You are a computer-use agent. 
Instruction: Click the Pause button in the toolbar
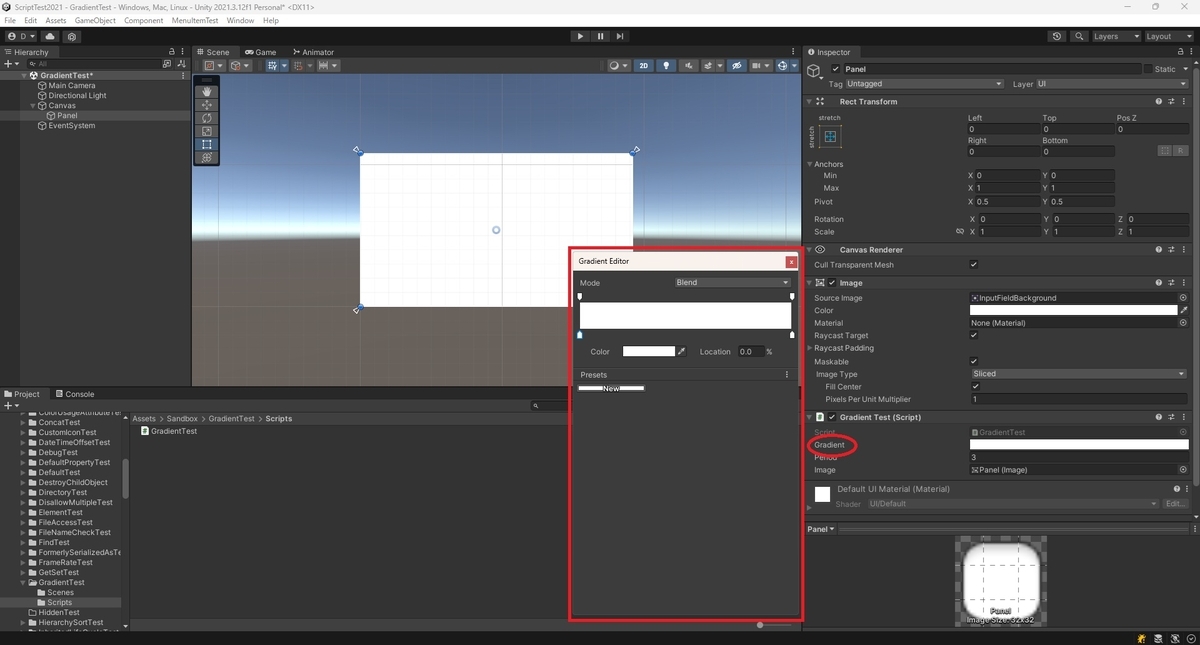(600, 36)
